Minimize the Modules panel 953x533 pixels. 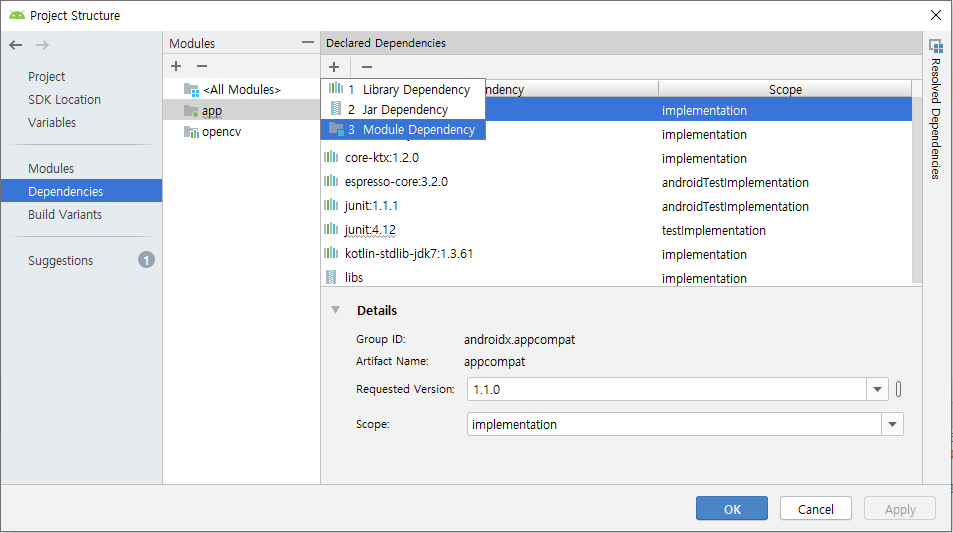pos(307,43)
